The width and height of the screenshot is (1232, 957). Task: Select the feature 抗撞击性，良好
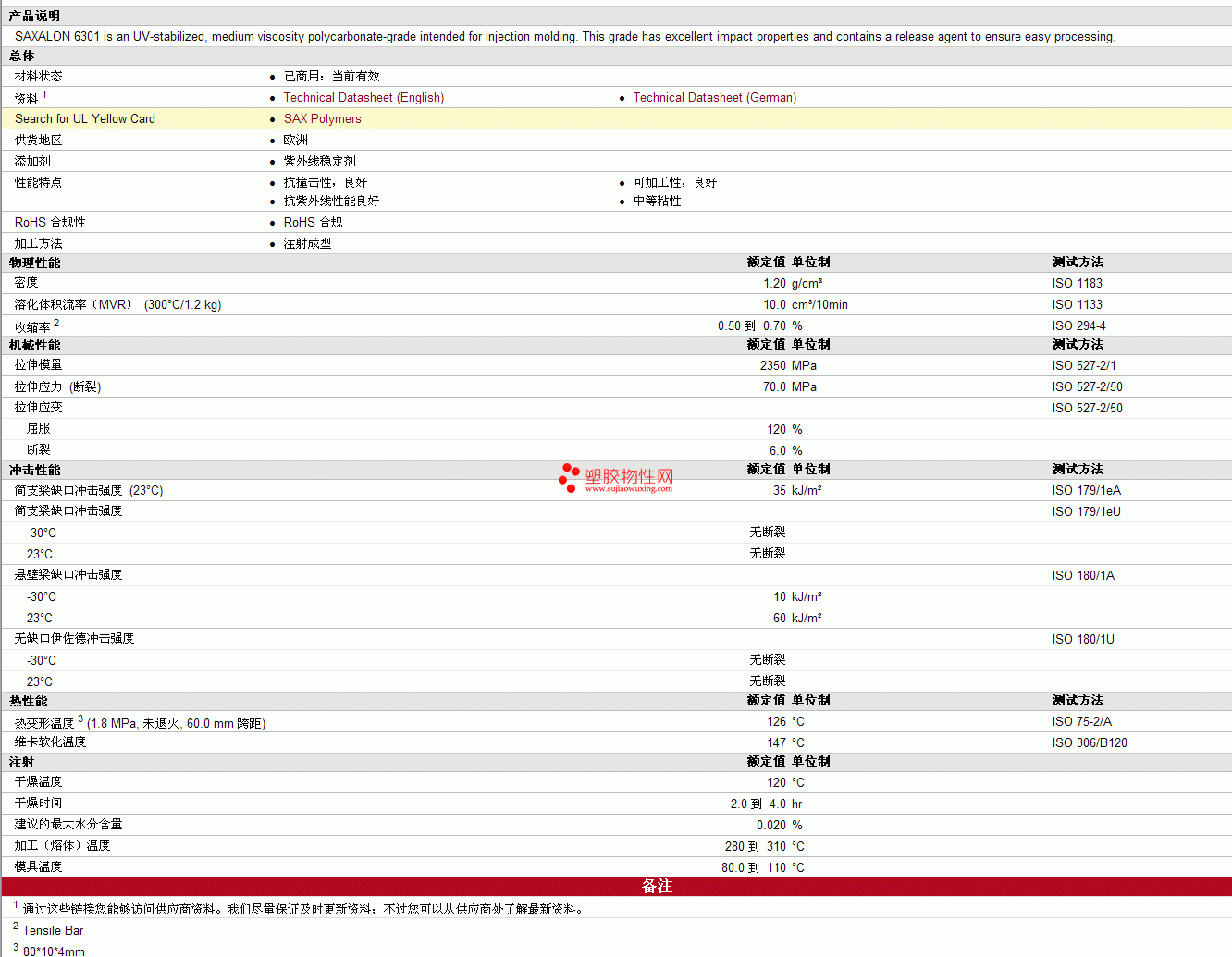click(325, 183)
